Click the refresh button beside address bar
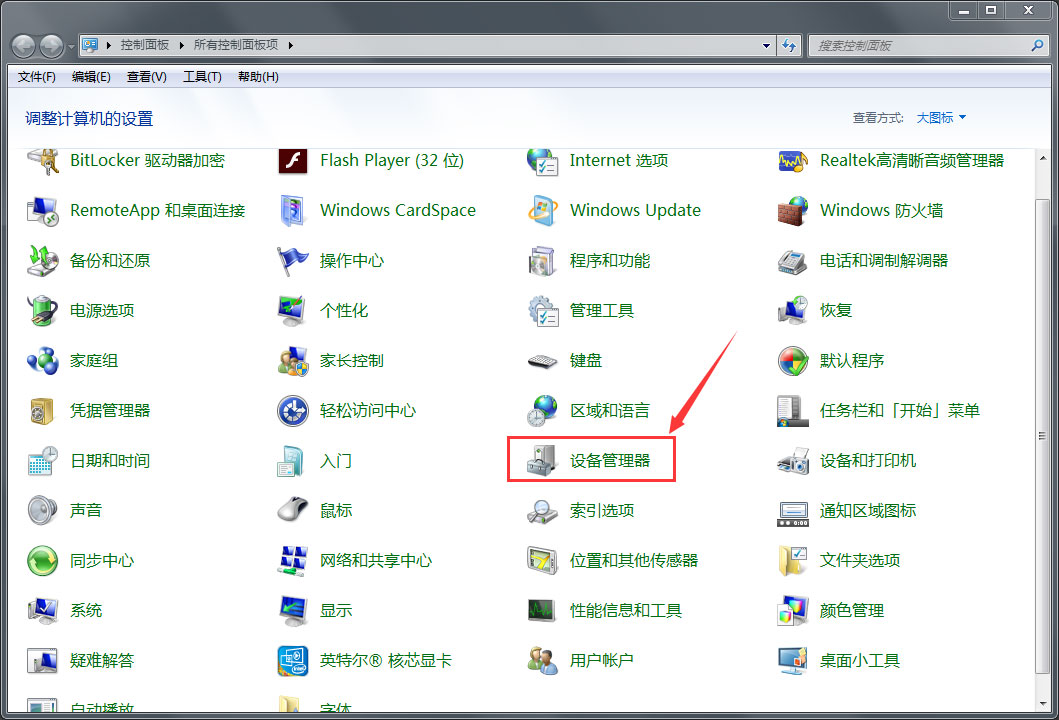1059x720 pixels. click(x=790, y=45)
